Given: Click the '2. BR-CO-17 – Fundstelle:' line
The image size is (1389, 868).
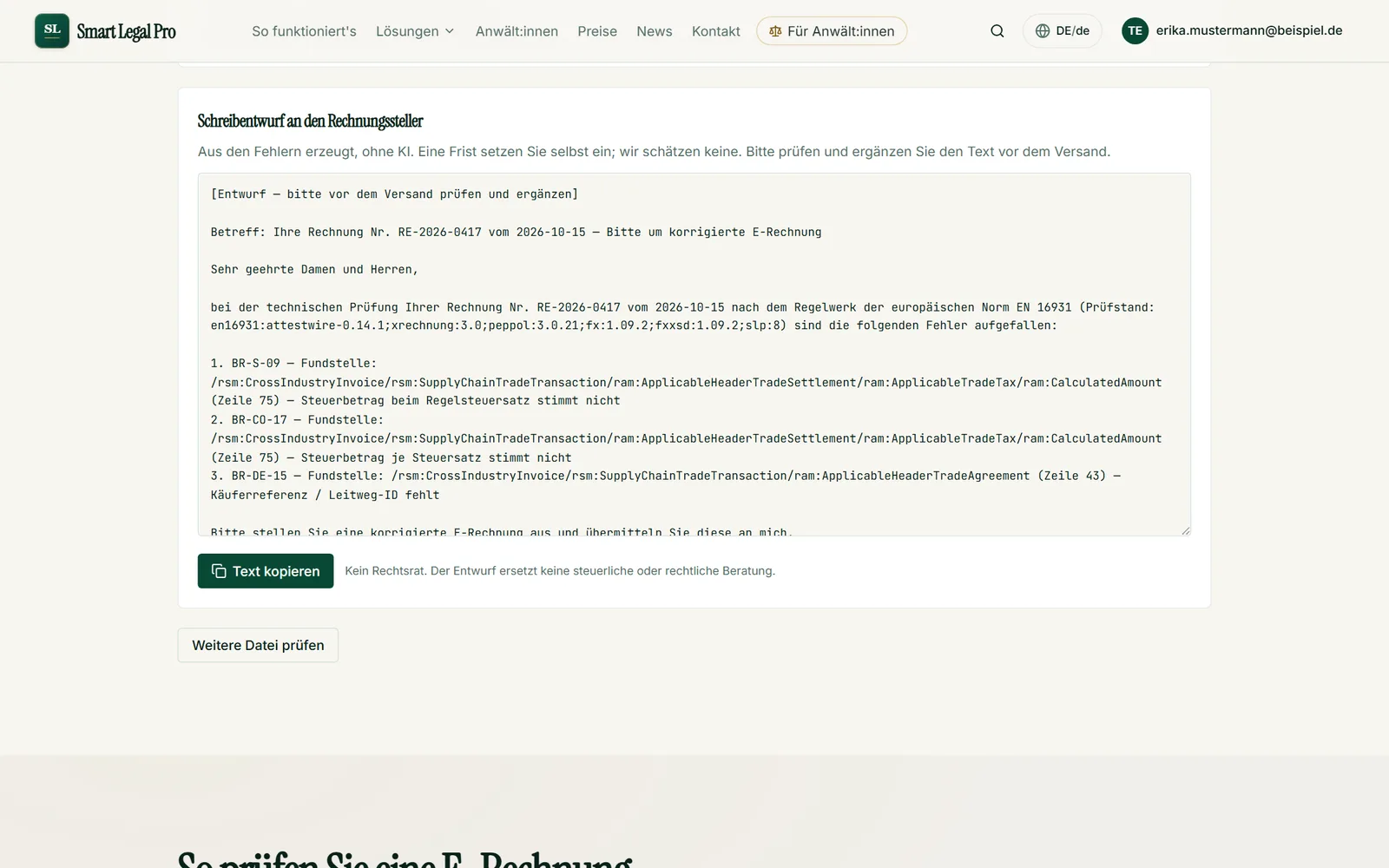Looking at the screenshot, I should click(297, 419).
